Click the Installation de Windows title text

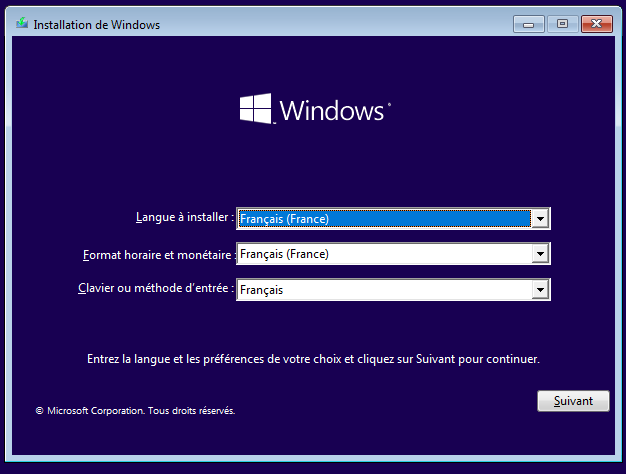tap(97, 25)
